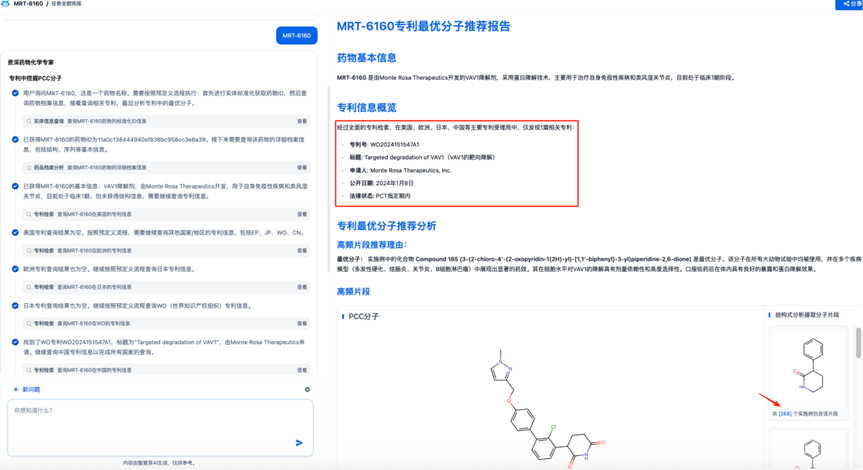Click 查看 for 在WO的专利信息 row
This screenshot has height=470, width=863.
[302, 324]
